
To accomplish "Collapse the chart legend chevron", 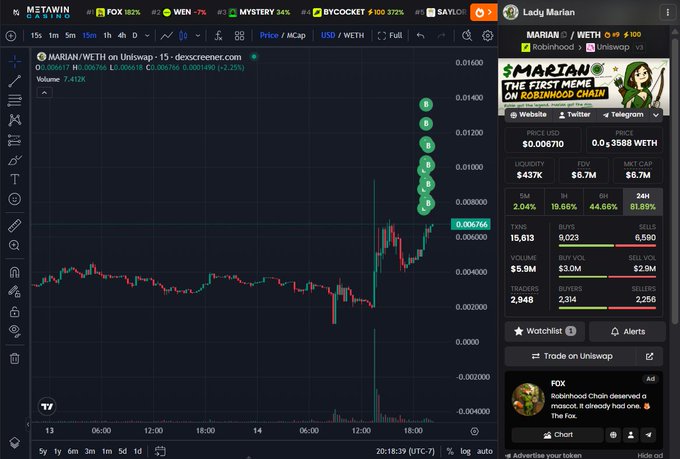I will click(x=44, y=92).
